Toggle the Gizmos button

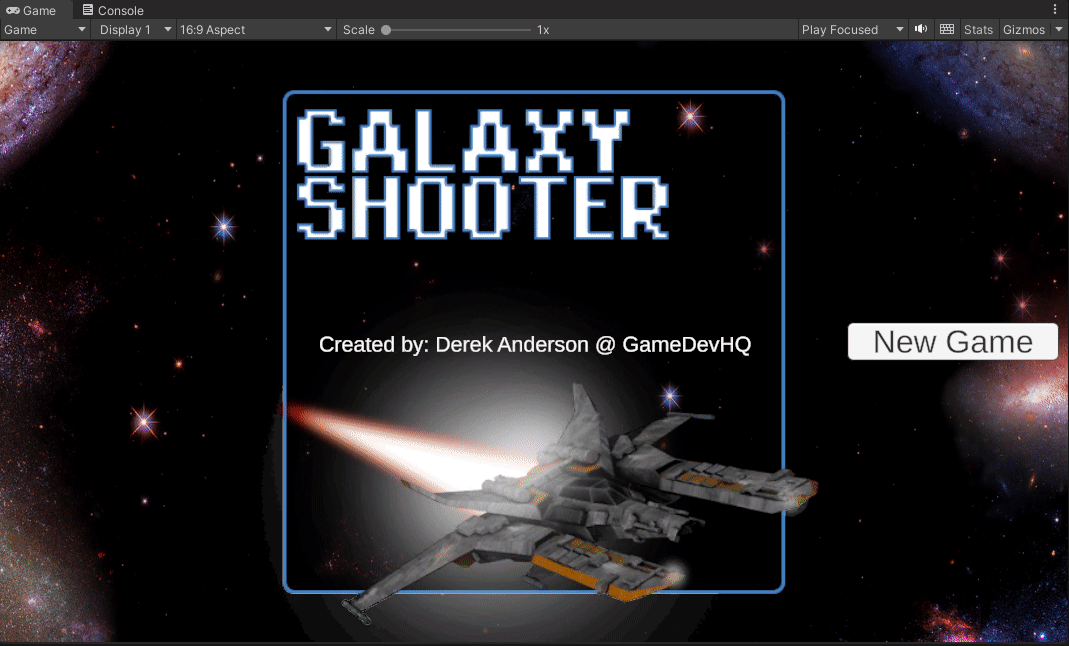click(1024, 30)
